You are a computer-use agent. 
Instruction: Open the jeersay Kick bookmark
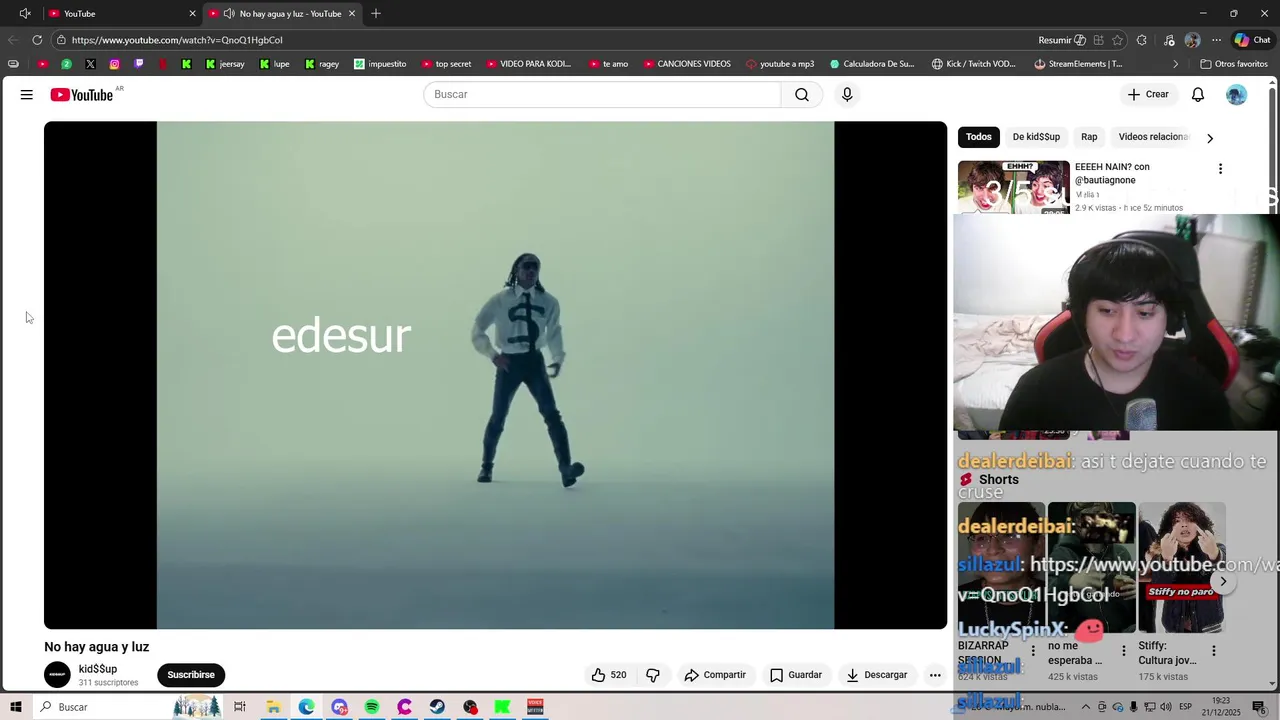[225, 64]
